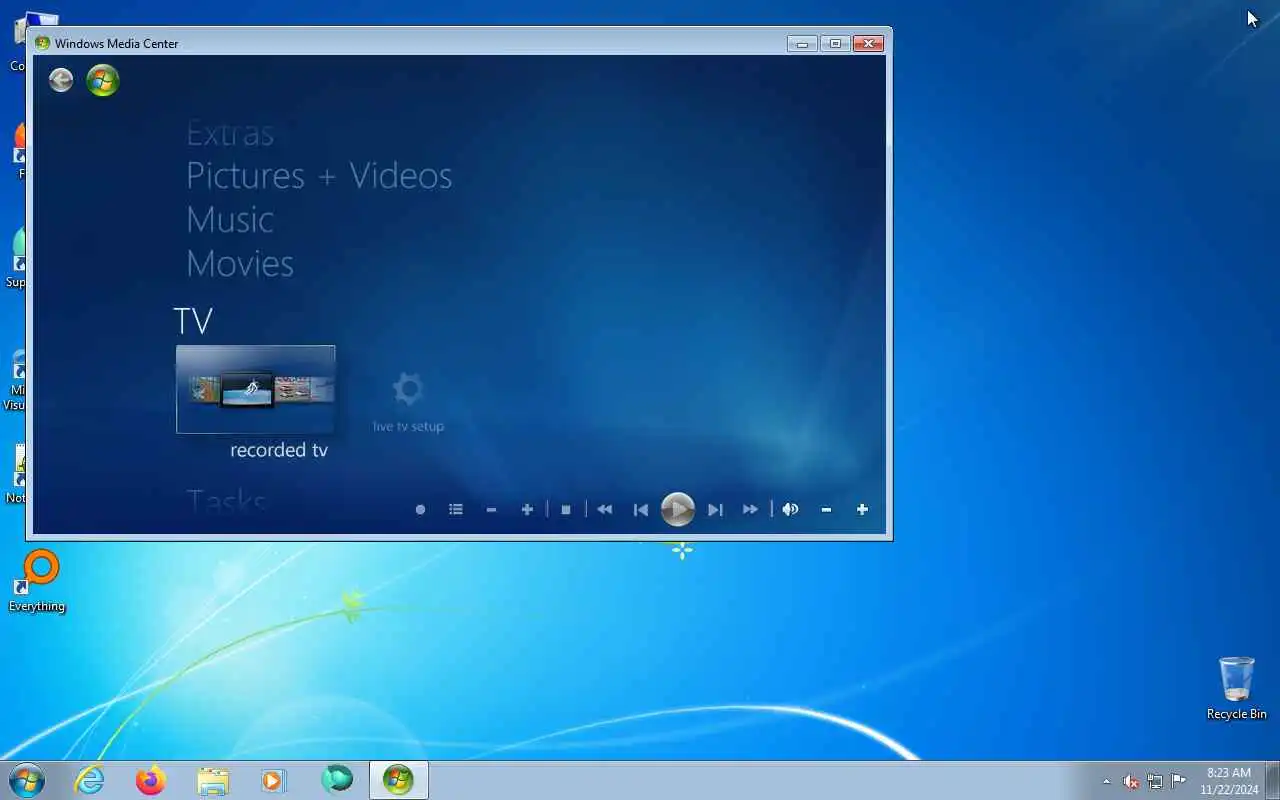Open the recorded tv thumbnail tile
Screen dimensions: 1280x800
coord(256,389)
